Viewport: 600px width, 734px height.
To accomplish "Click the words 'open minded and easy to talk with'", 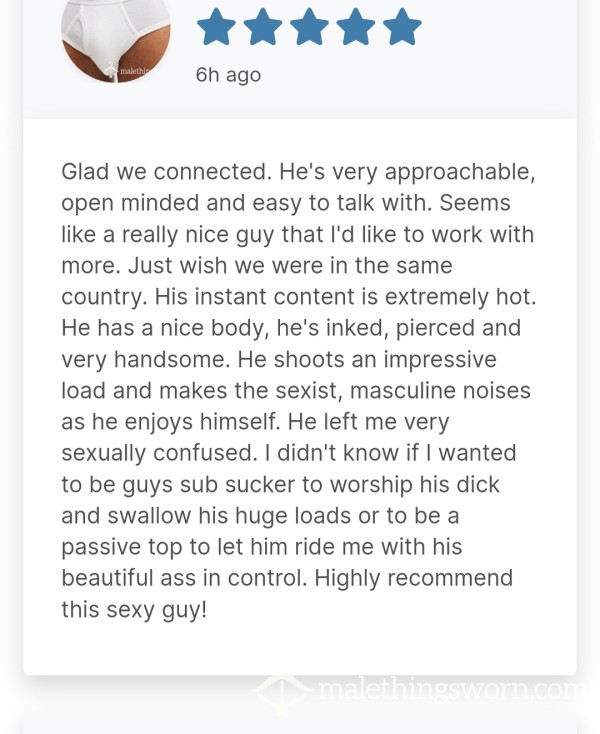I will (246, 203).
